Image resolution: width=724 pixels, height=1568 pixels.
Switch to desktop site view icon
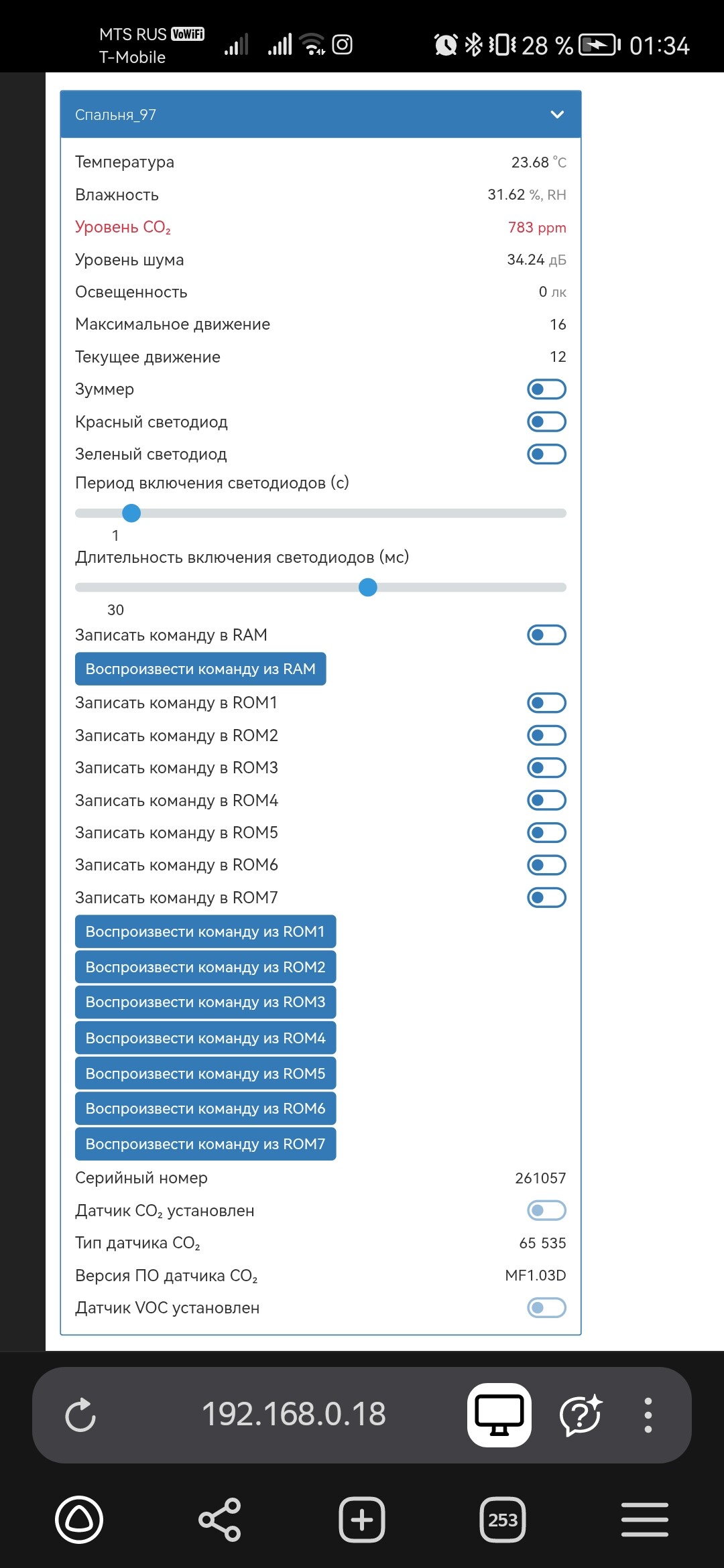[499, 1415]
